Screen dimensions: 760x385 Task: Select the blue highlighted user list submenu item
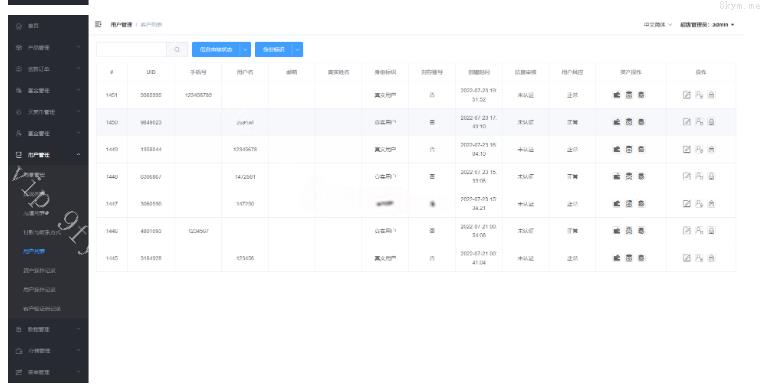click(x=34, y=251)
